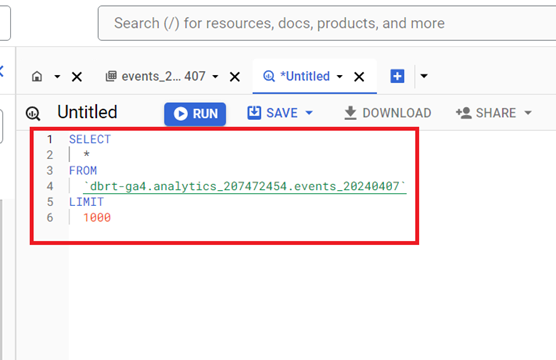Open the home tab dropdown arrow

(57, 76)
